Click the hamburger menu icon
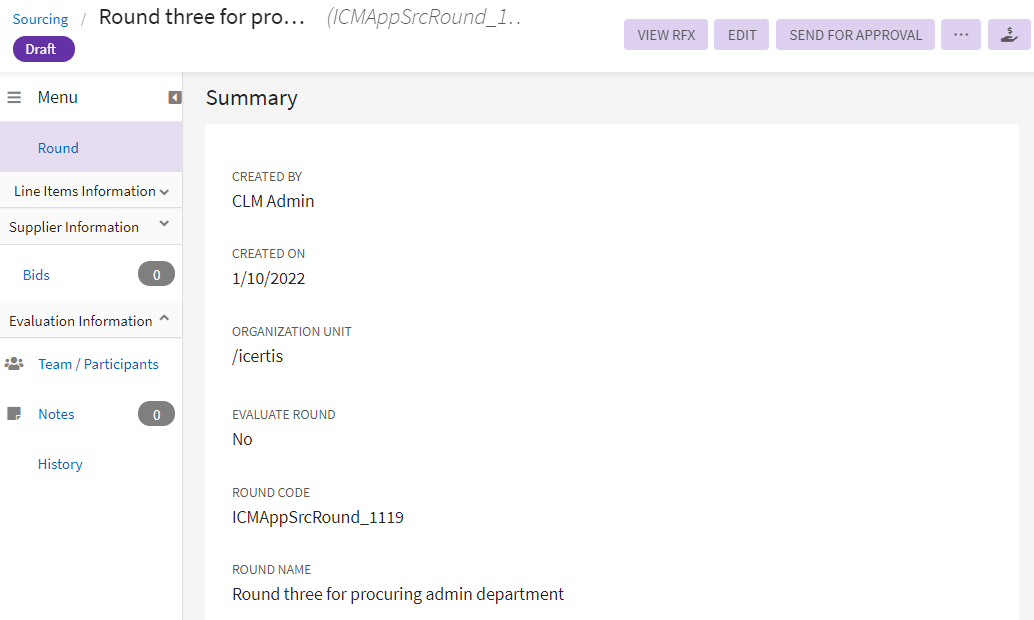Image resolution: width=1034 pixels, height=620 pixels. 14,97
